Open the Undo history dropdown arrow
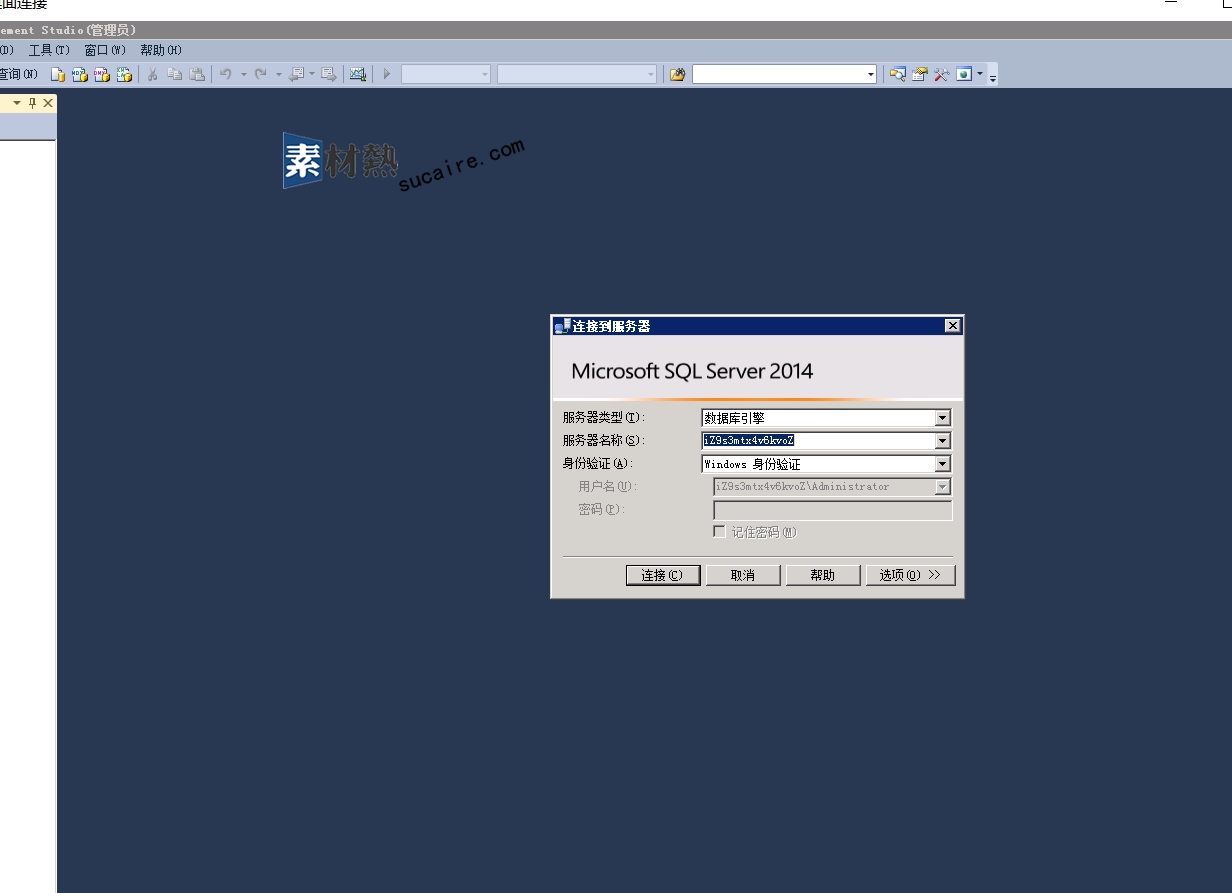This screenshot has height=893, width=1232. point(243,74)
